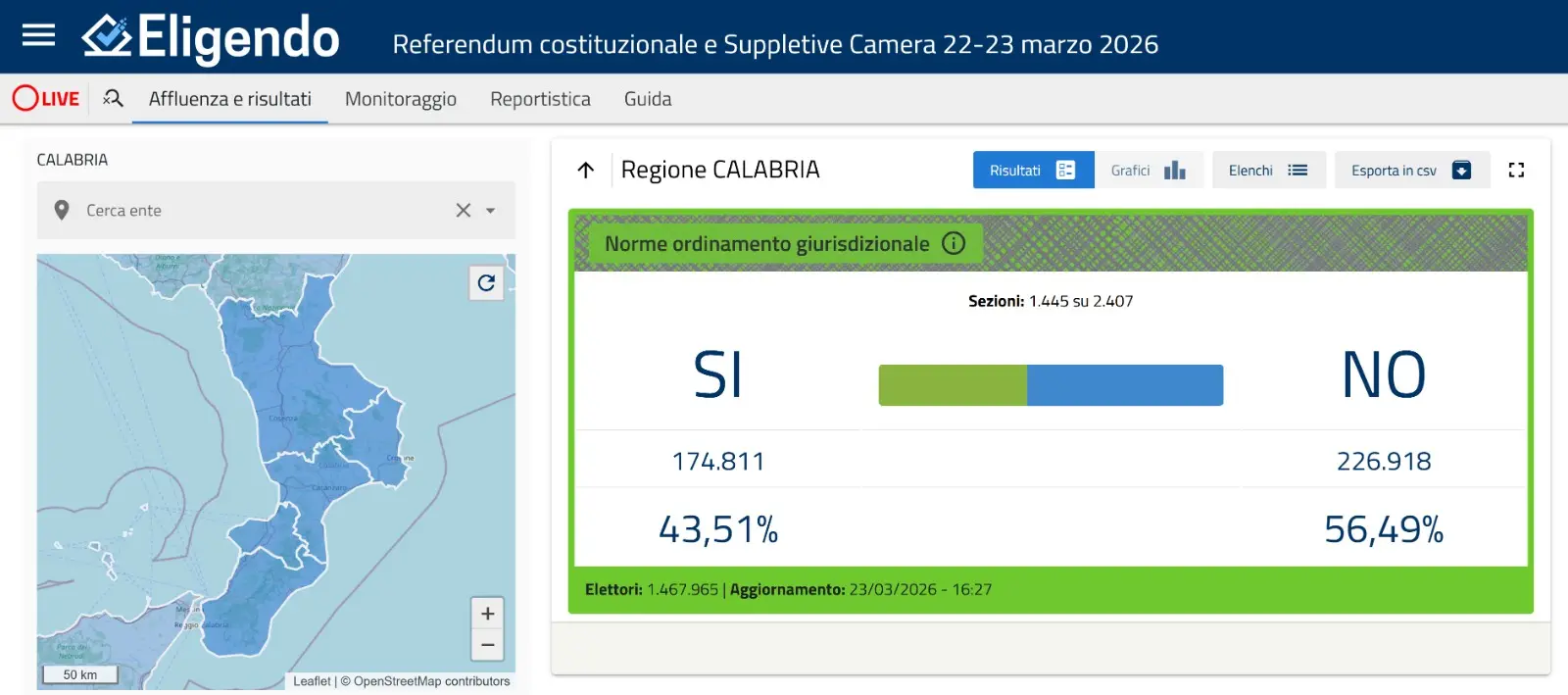1568x695 pixels.
Task: Switch view to Elenchi
Action: click(1268, 171)
